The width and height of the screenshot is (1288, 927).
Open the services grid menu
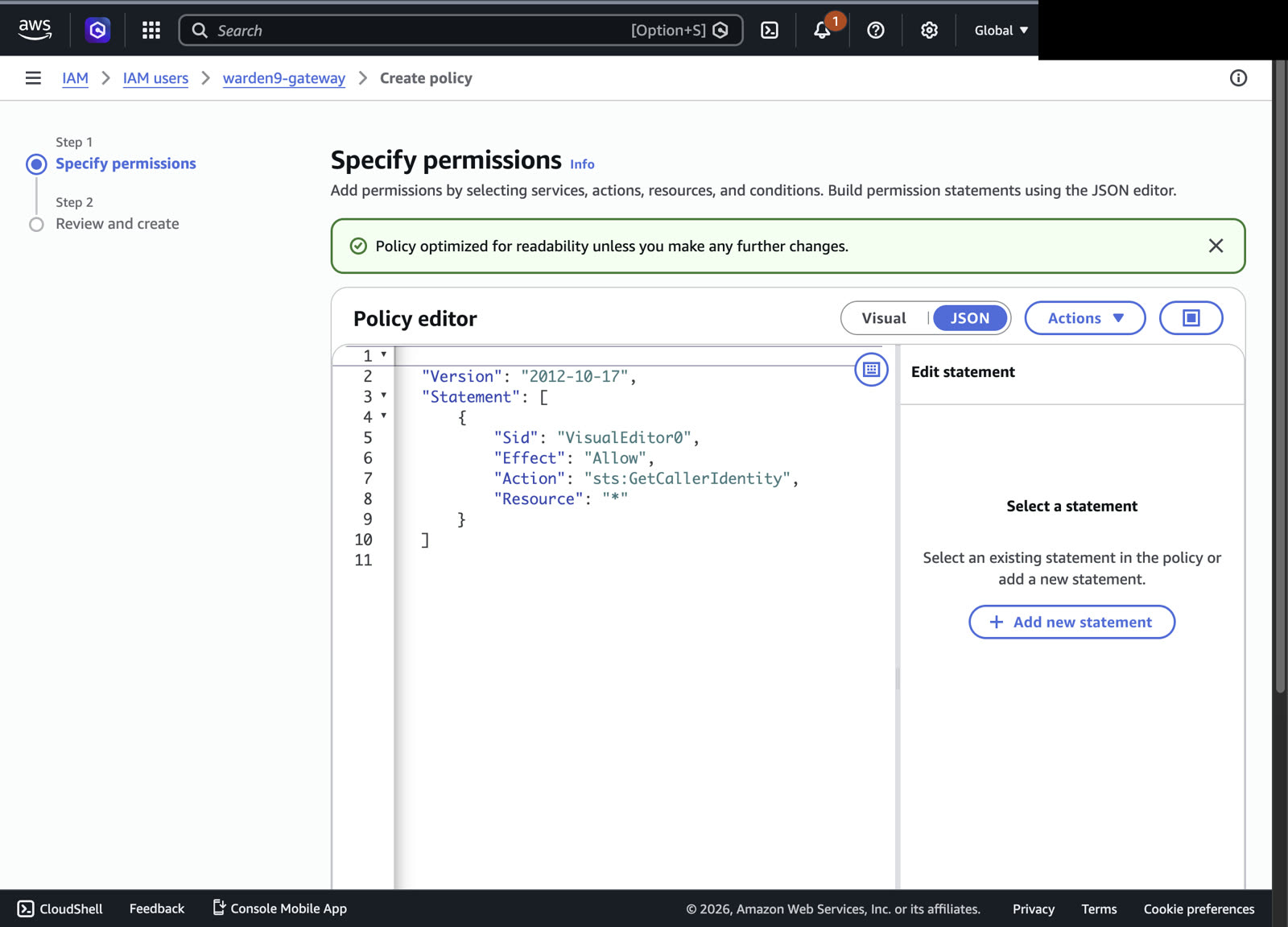point(151,31)
